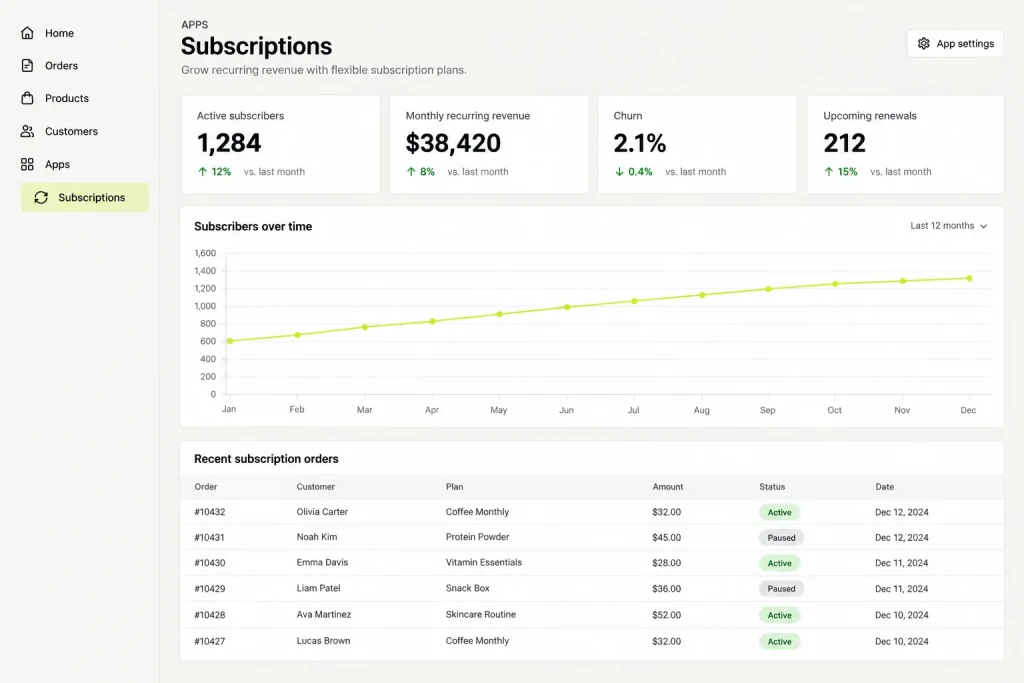1024x683 pixels.
Task: Click the Order column header
Action: pyautogui.click(x=206, y=486)
